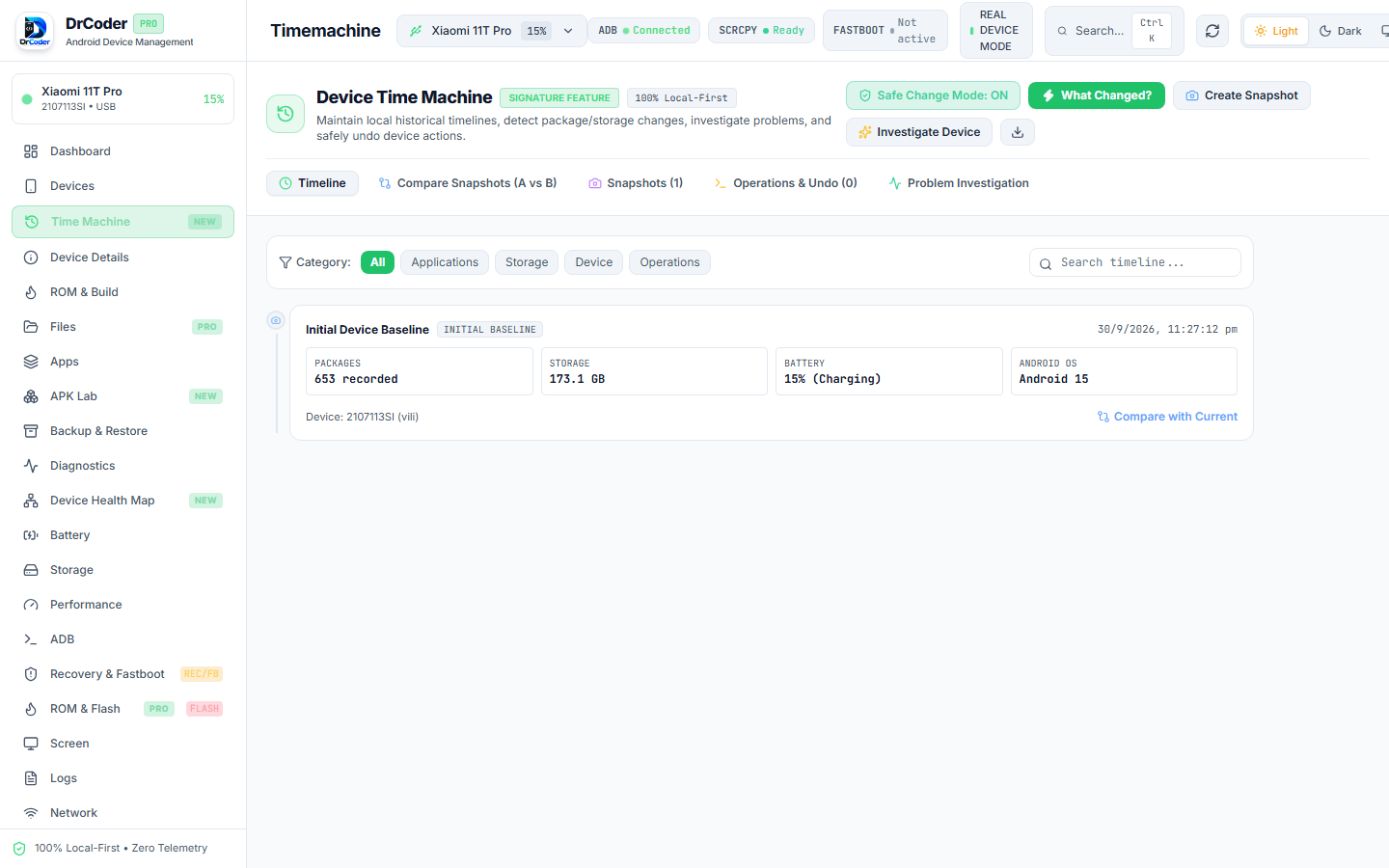Viewport: 1389px width, 868px height.
Task: Open the ADB terminal page
Action: [x=123, y=639]
